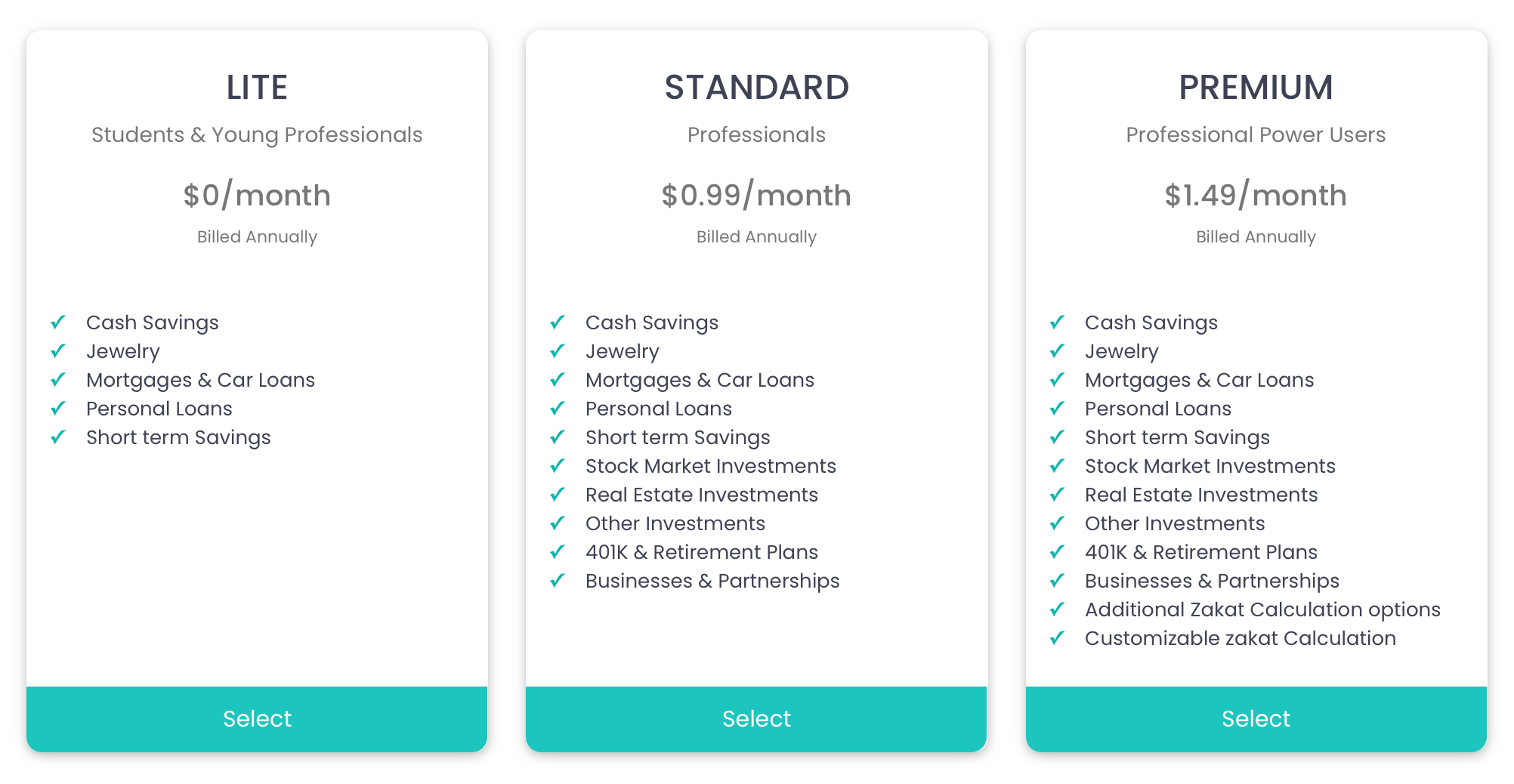Click checkmark next to Lite Short term Savings

[58, 437]
